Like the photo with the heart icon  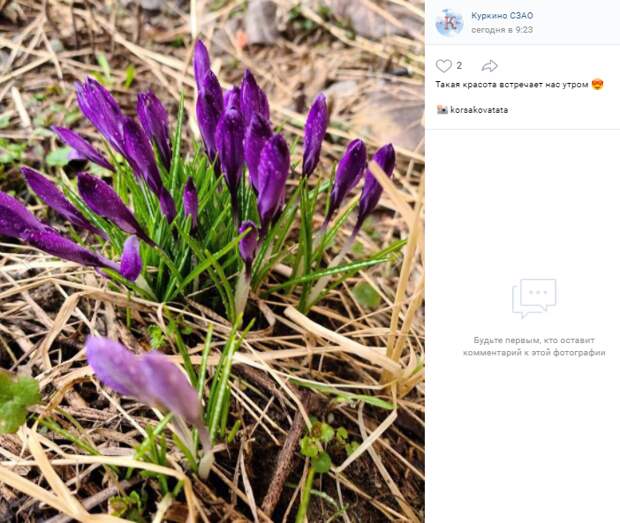point(443,66)
